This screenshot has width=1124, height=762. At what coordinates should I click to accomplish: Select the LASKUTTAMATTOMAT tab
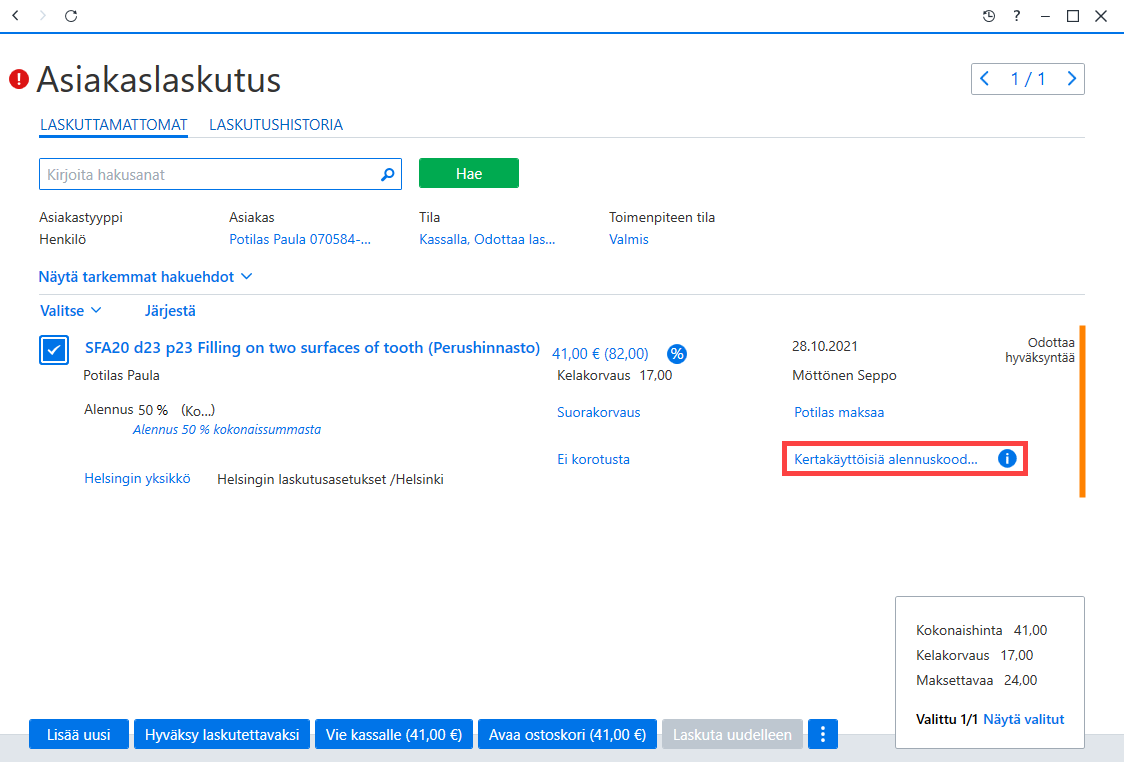(x=114, y=125)
